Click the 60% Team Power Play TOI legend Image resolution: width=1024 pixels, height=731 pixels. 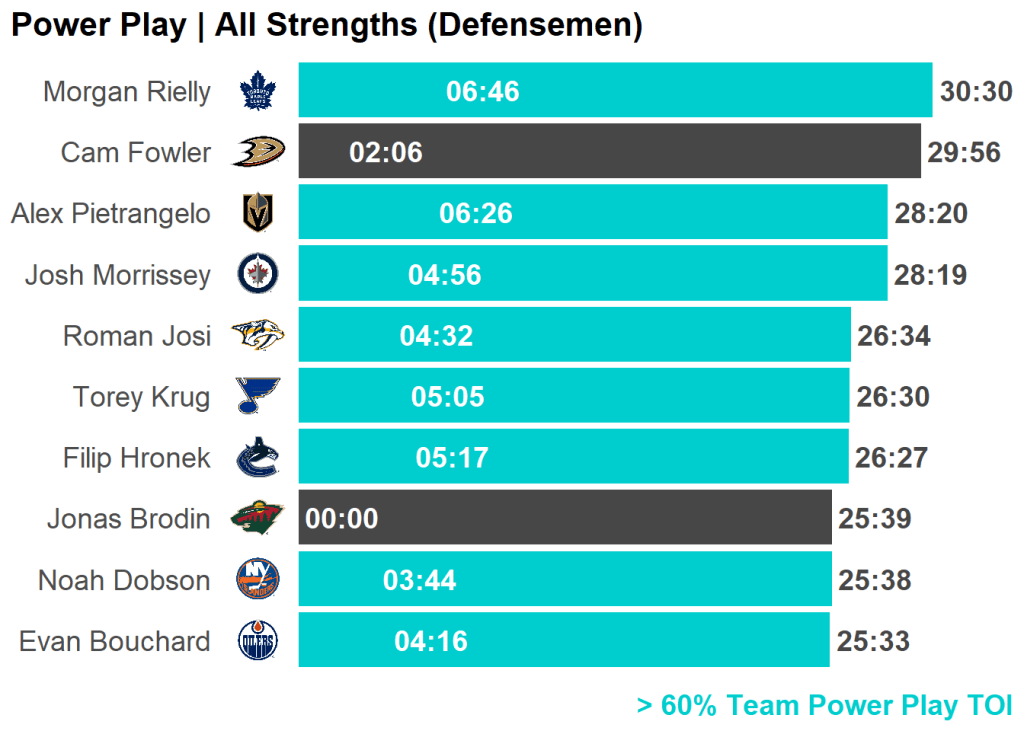(824, 705)
